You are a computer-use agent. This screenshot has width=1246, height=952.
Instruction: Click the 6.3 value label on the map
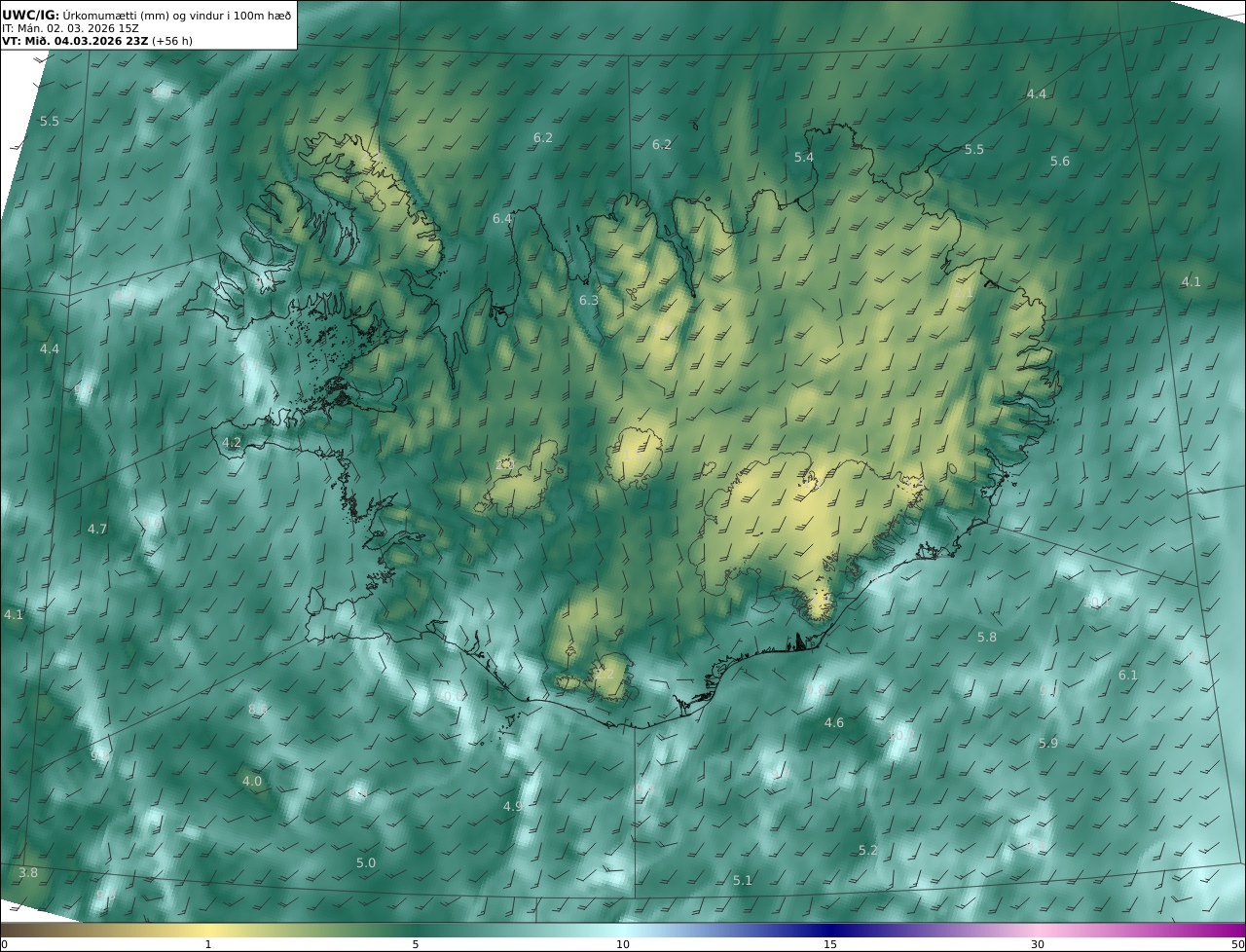tap(589, 300)
